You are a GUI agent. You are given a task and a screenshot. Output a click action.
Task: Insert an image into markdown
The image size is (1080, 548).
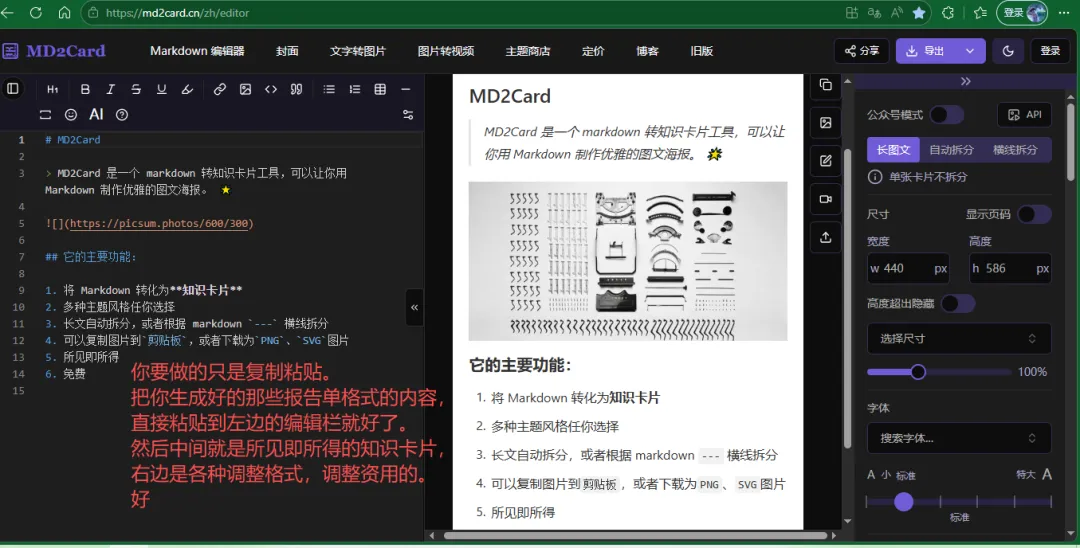tap(245, 89)
